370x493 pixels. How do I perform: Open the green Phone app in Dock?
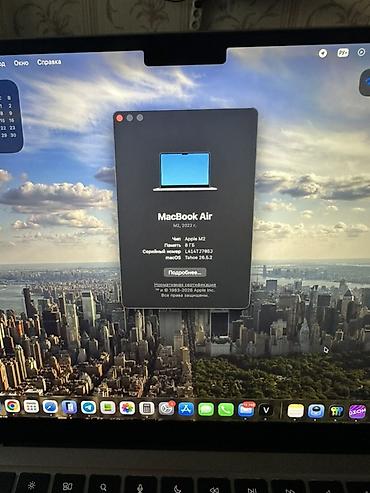point(226,410)
